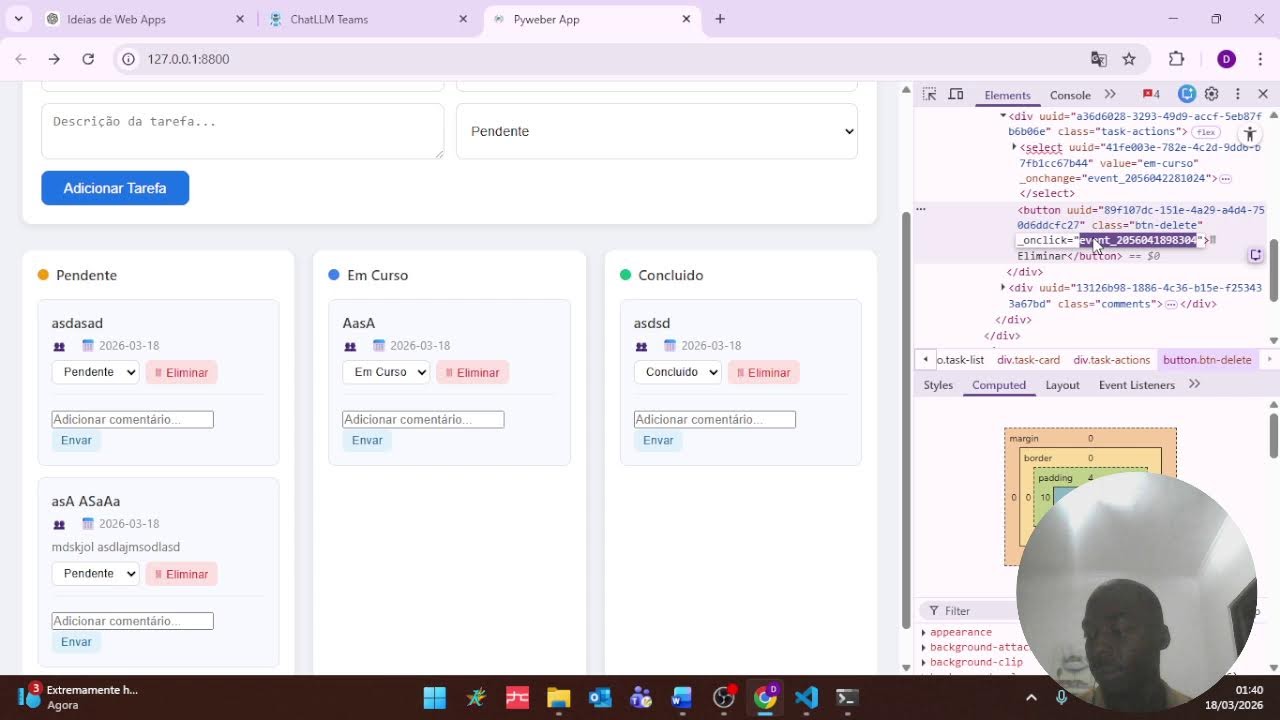Open the Pendente status dropdown in the new task form
1280x720 pixels.
(657, 131)
